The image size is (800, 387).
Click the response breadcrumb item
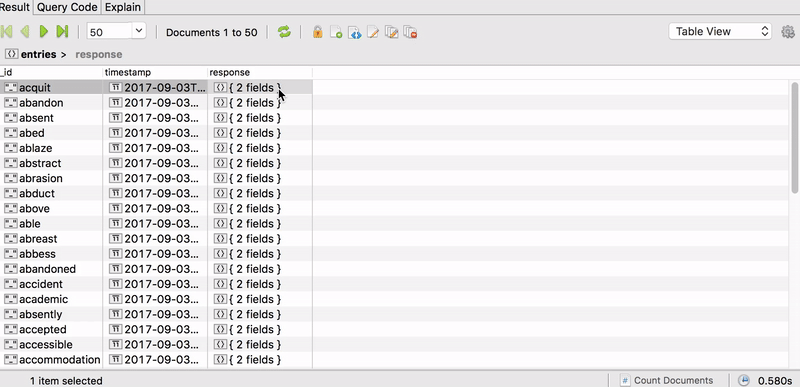[x=98, y=54]
